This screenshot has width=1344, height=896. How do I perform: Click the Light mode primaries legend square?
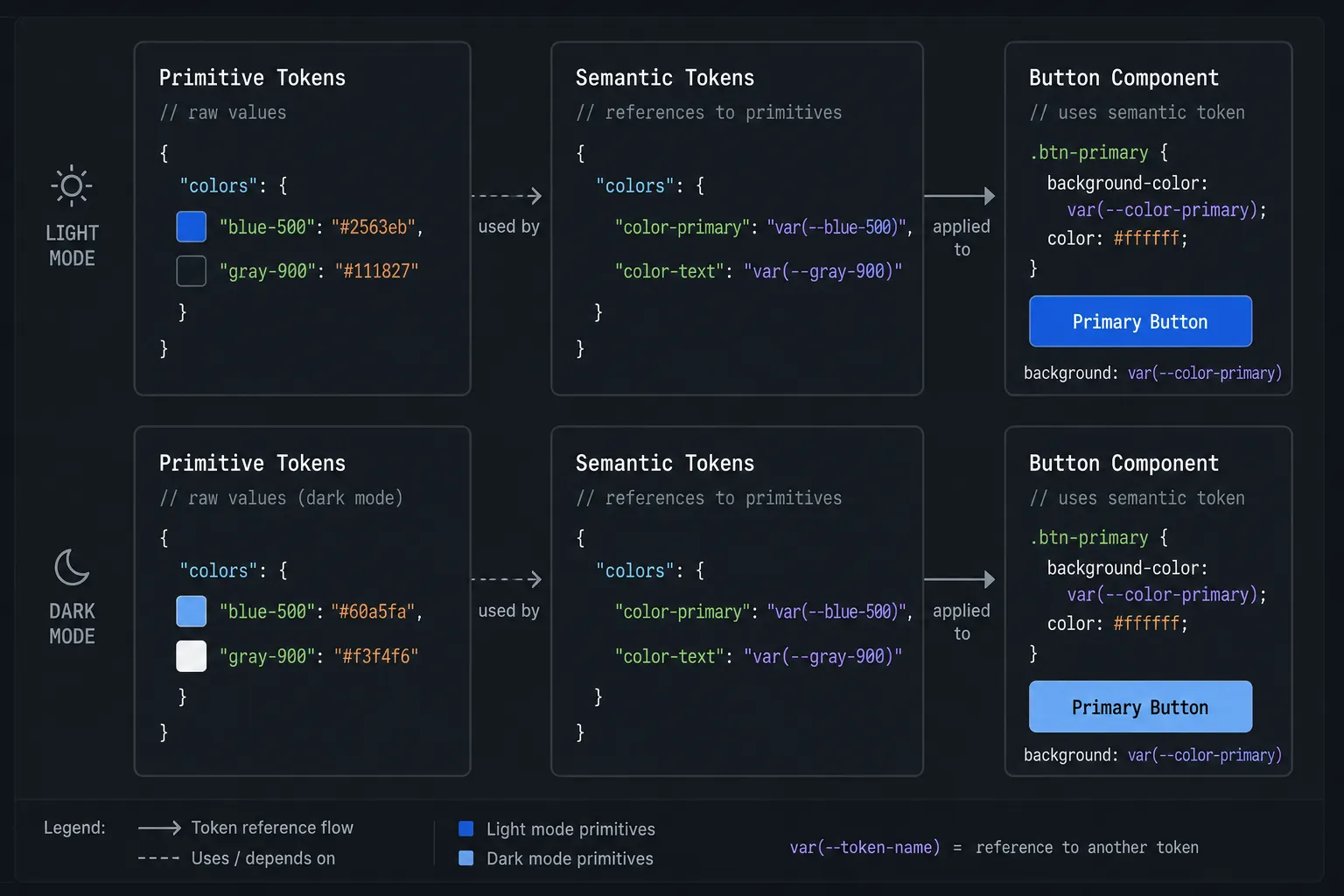pyautogui.click(x=466, y=829)
